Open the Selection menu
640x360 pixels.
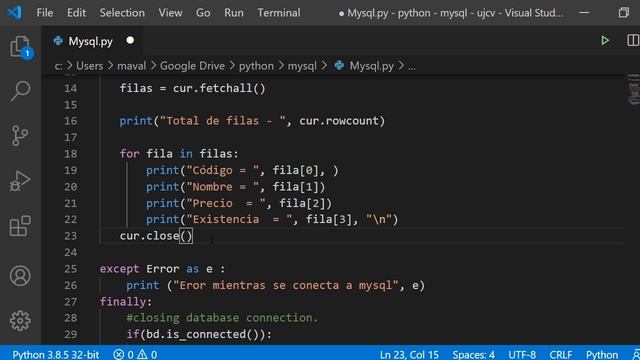(x=122, y=13)
